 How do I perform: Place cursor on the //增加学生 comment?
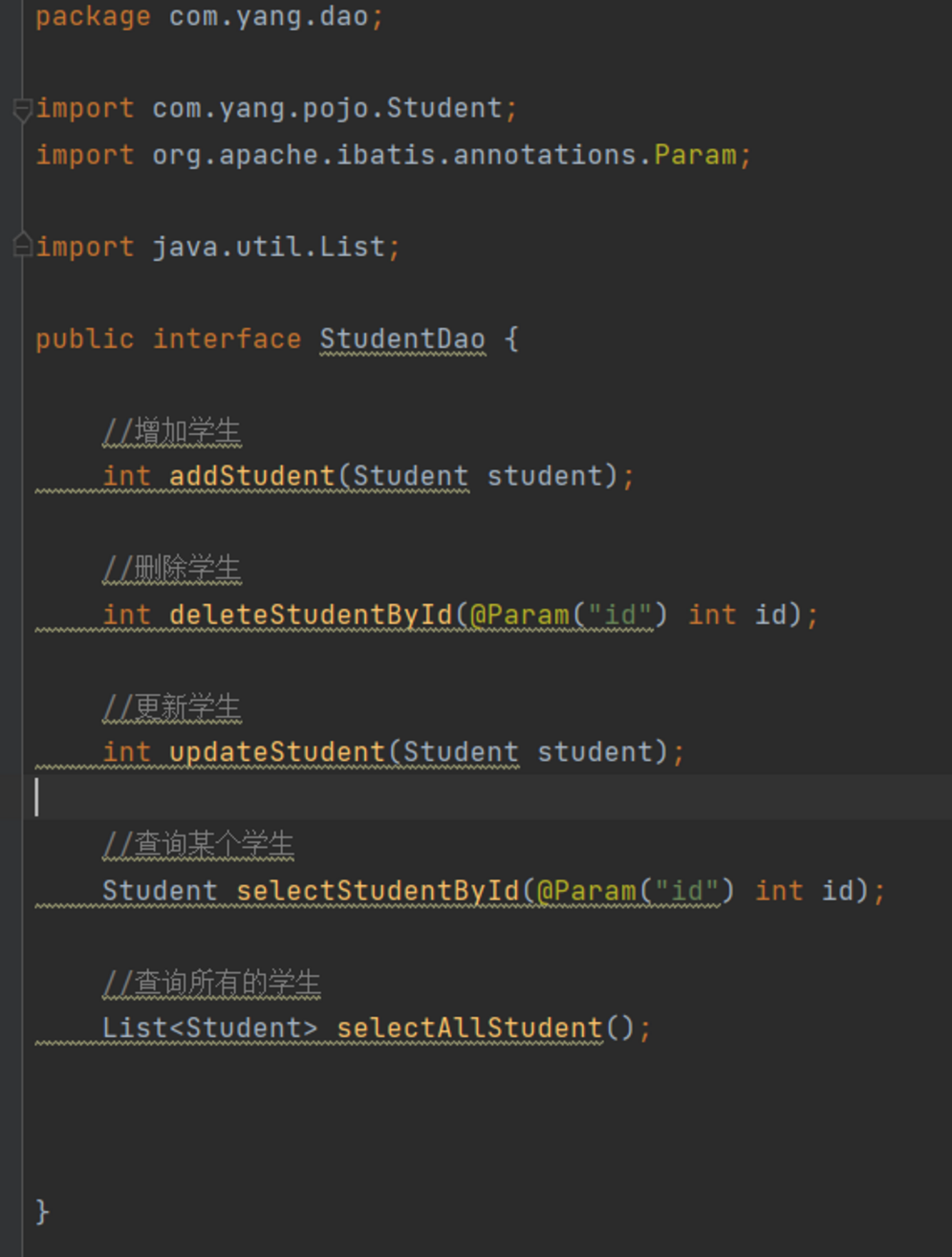click(x=172, y=432)
